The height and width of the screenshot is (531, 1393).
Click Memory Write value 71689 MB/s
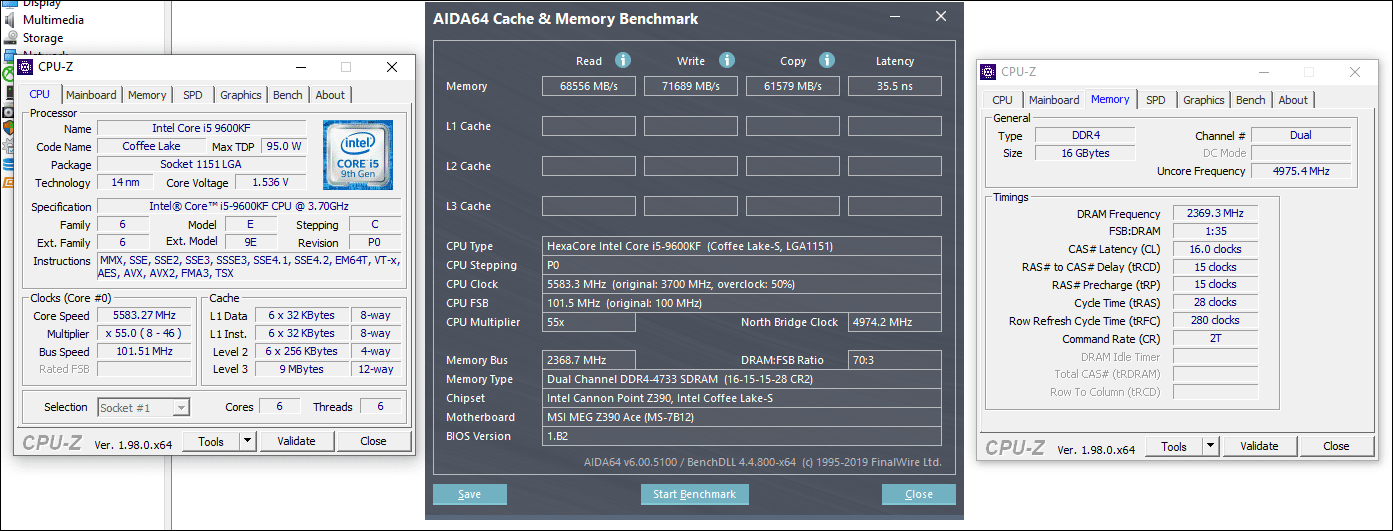(x=691, y=86)
